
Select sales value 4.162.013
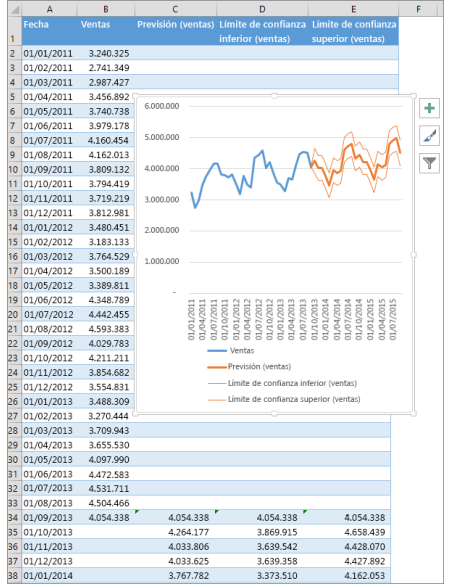tap(106, 155)
